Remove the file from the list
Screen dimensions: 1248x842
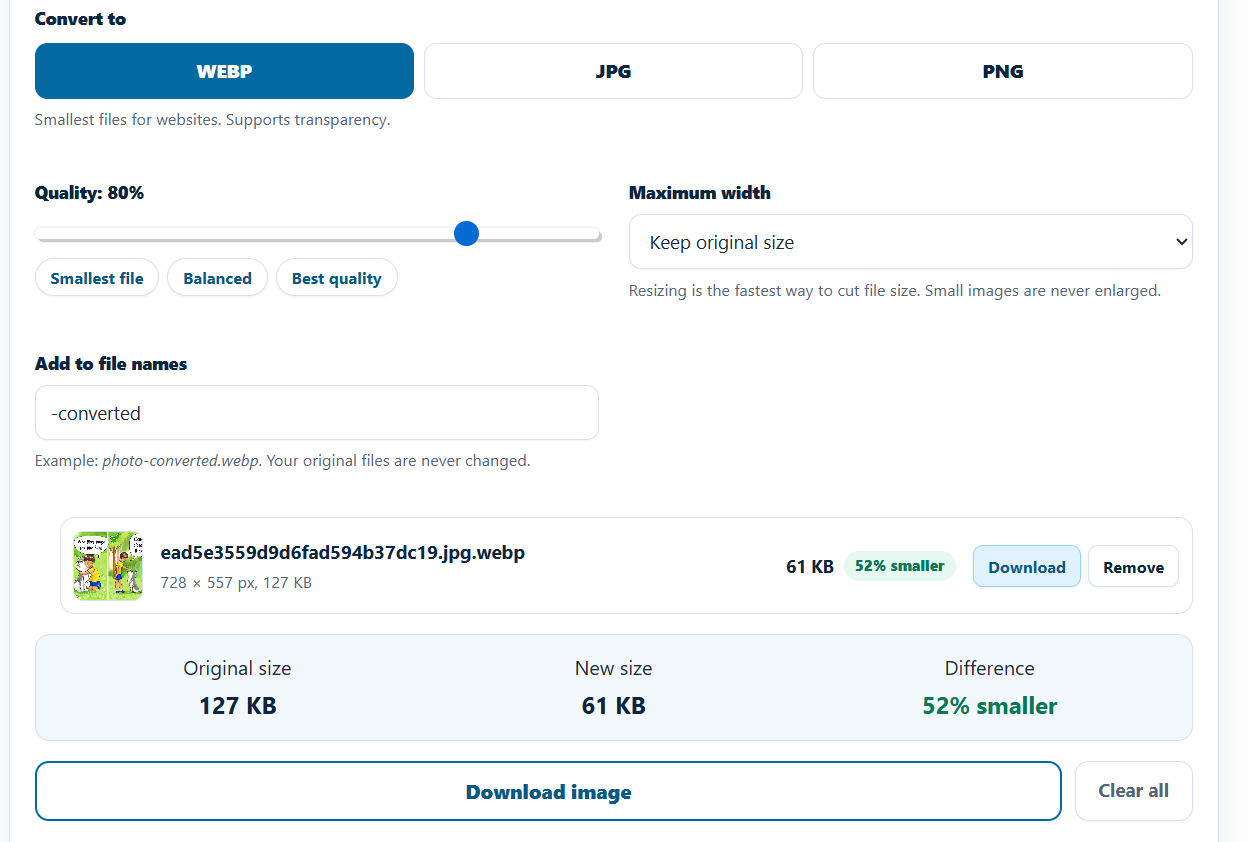(1133, 566)
